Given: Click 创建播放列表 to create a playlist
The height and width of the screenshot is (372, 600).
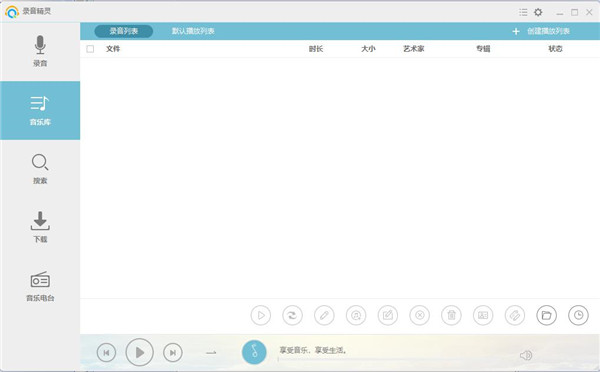Looking at the screenshot, I should click(548, 31).
